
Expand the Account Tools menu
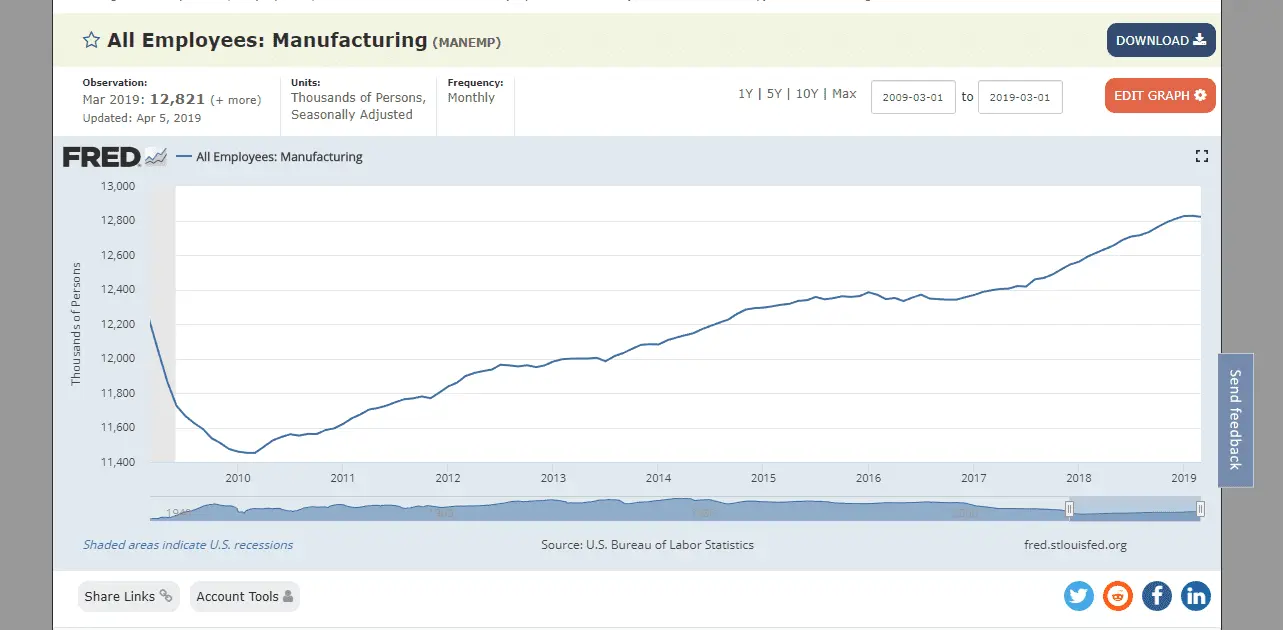[x=244, y=597]
